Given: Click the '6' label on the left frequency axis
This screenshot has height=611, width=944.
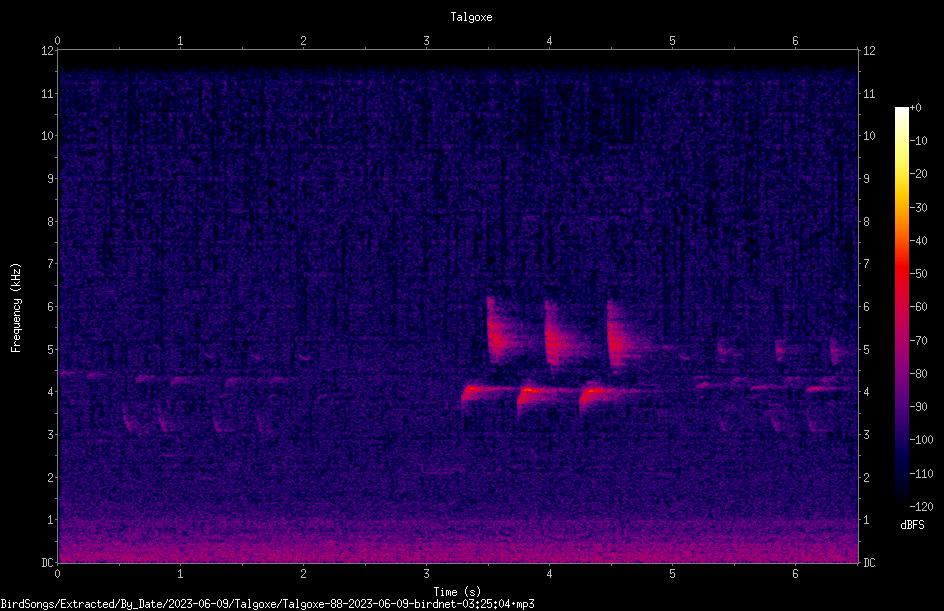Looking at the screenshot, I should coord(51,306).
